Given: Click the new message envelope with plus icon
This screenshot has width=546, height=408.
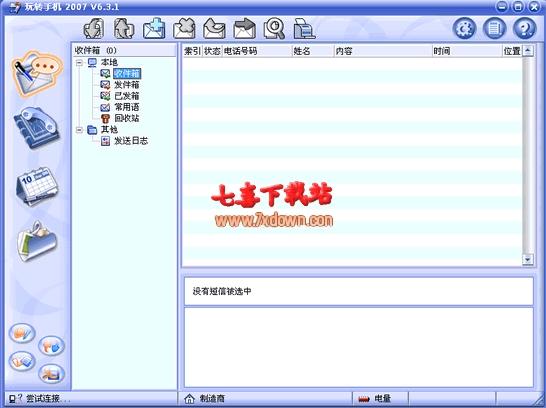Looking at the screenshot, I should coord(154,29).
